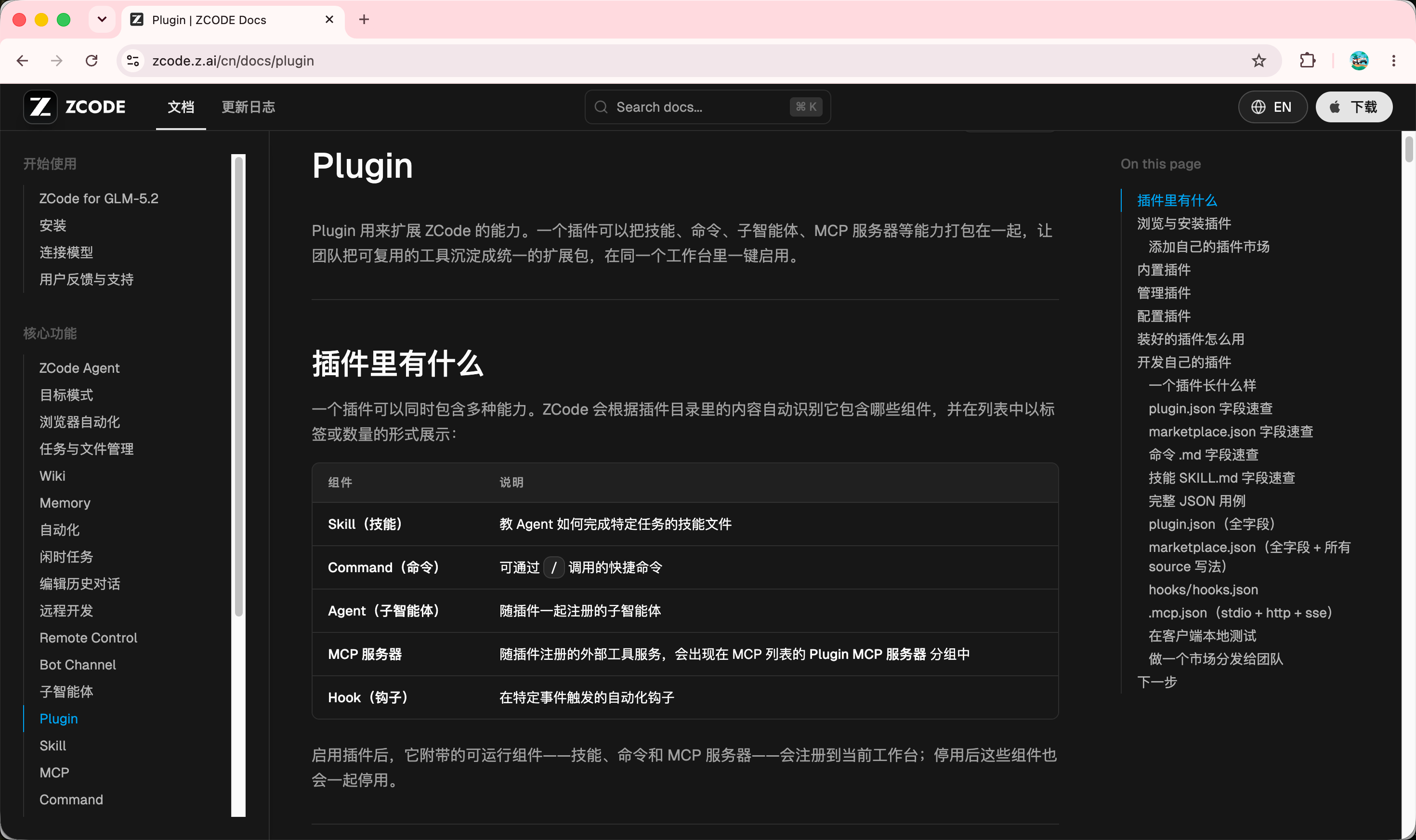Jump to 浏览与安装插件 section
This screenshot has width=1416, height=840.
1184,223
